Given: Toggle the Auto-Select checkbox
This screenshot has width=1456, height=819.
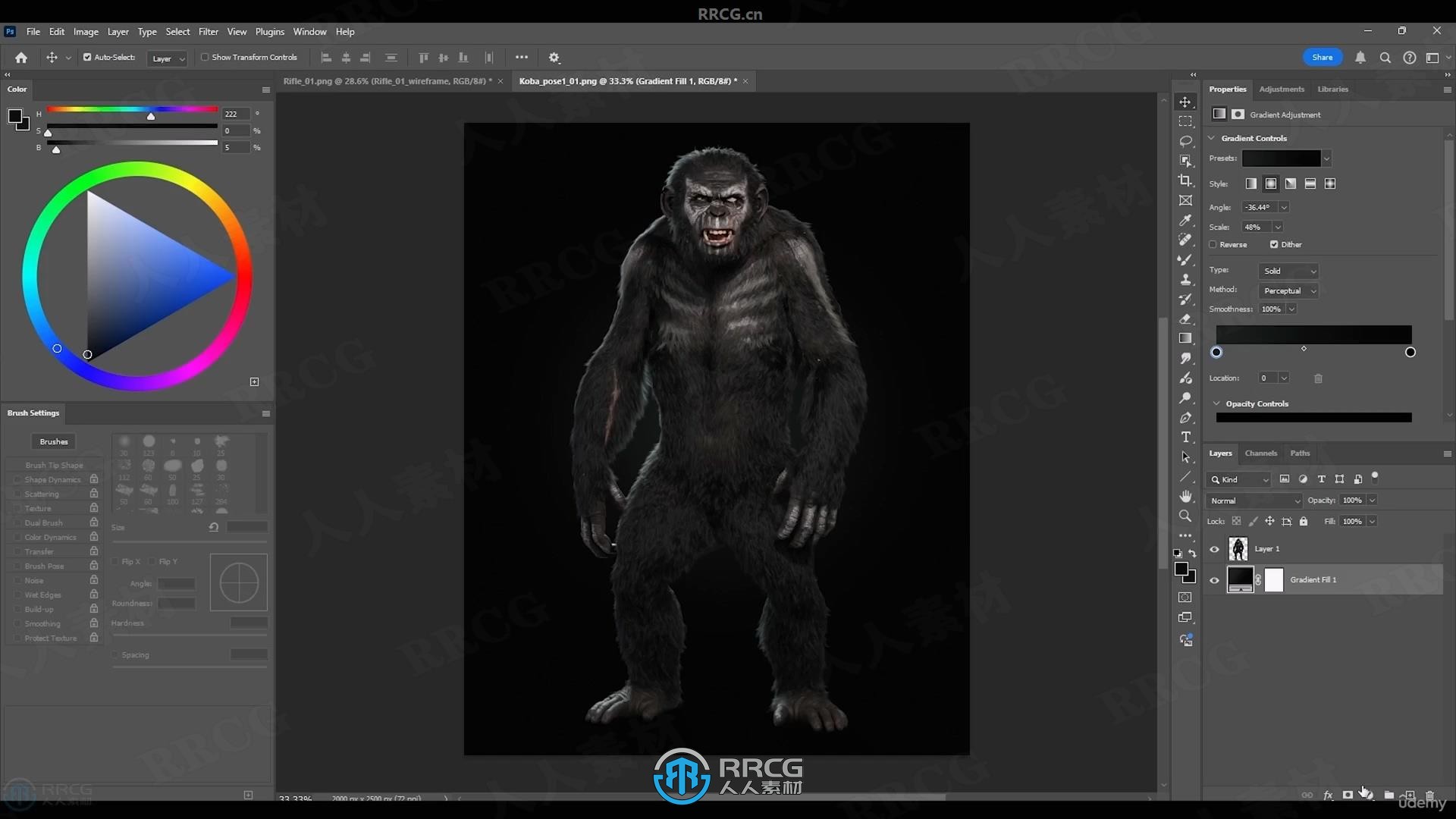Looking at the screenshot, I should coord(87,57).
